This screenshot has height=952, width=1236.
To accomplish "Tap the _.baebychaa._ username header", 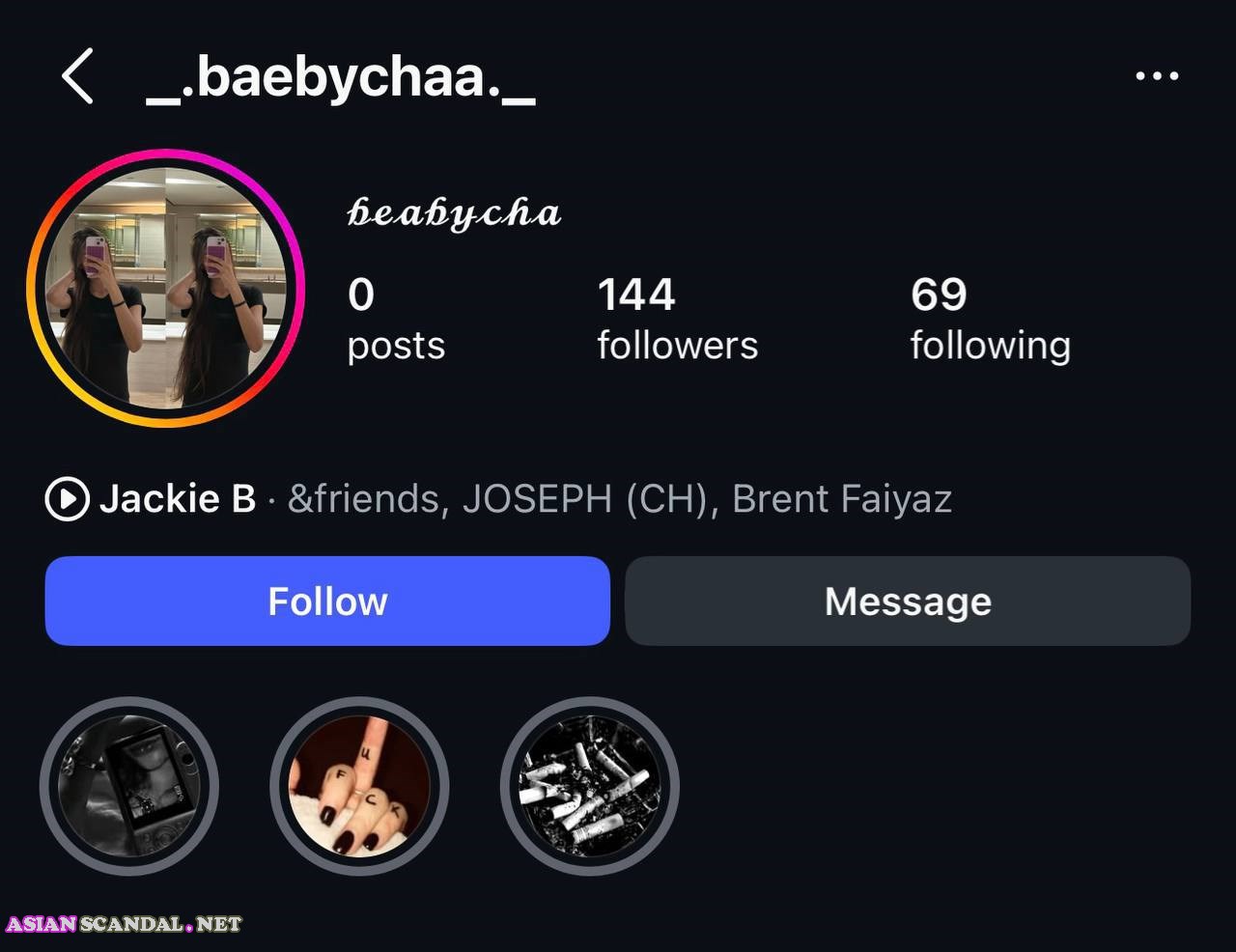I will pos(340,76).
